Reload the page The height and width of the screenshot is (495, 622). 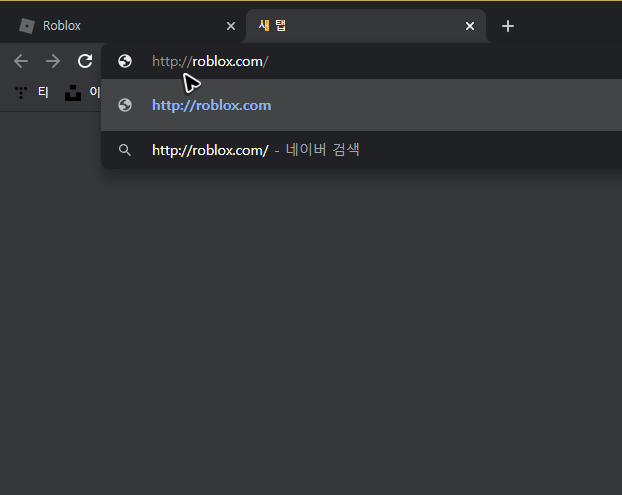[x=85, y=61]
